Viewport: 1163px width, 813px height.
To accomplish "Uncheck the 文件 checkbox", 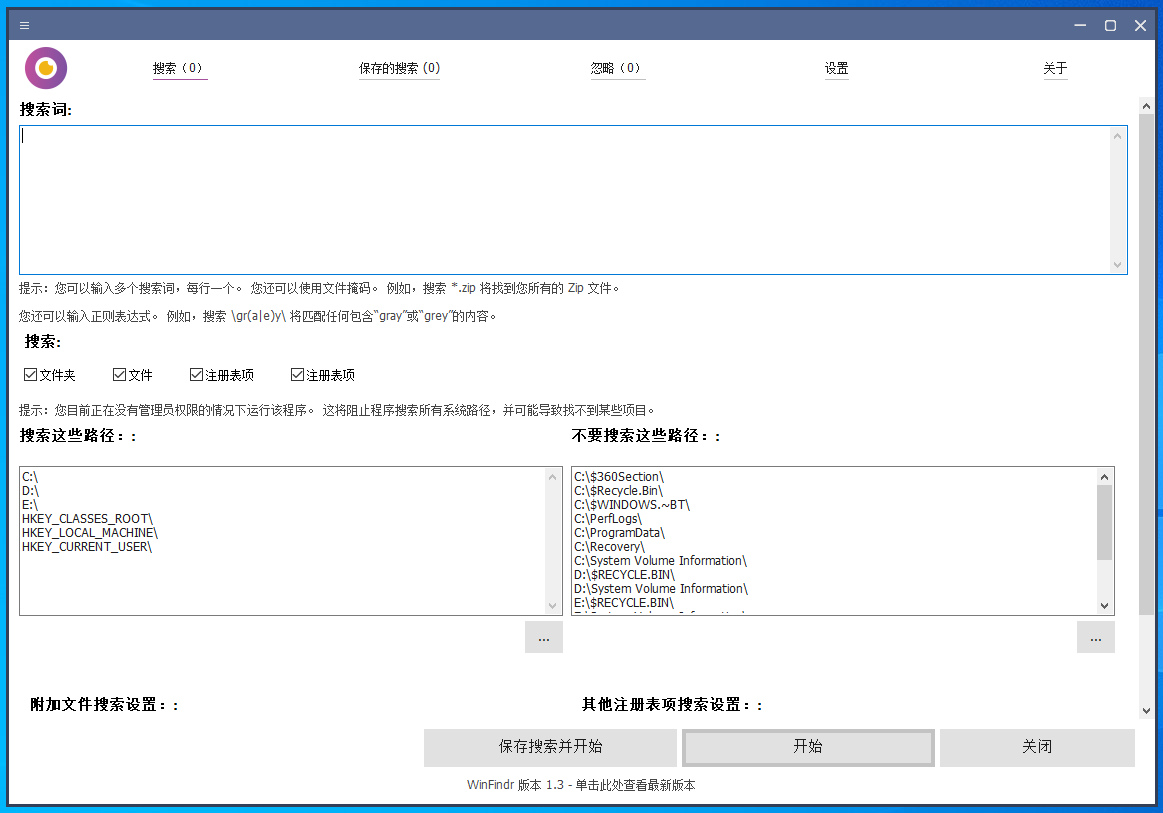I will coord(120,375).
